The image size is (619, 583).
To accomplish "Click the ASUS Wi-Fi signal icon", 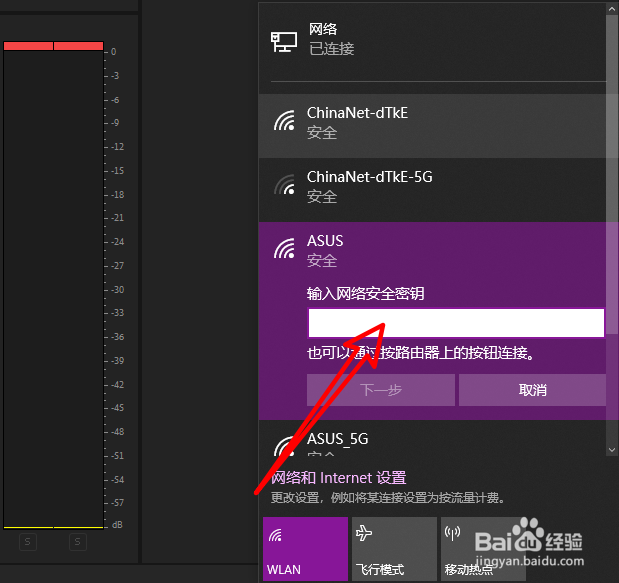I will 285,248.
